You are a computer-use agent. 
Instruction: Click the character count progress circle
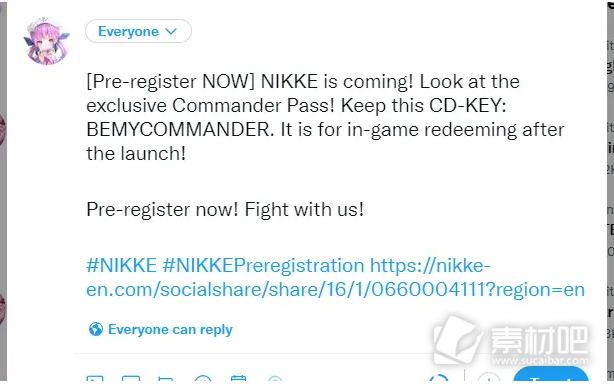click(x=439, y=378)
